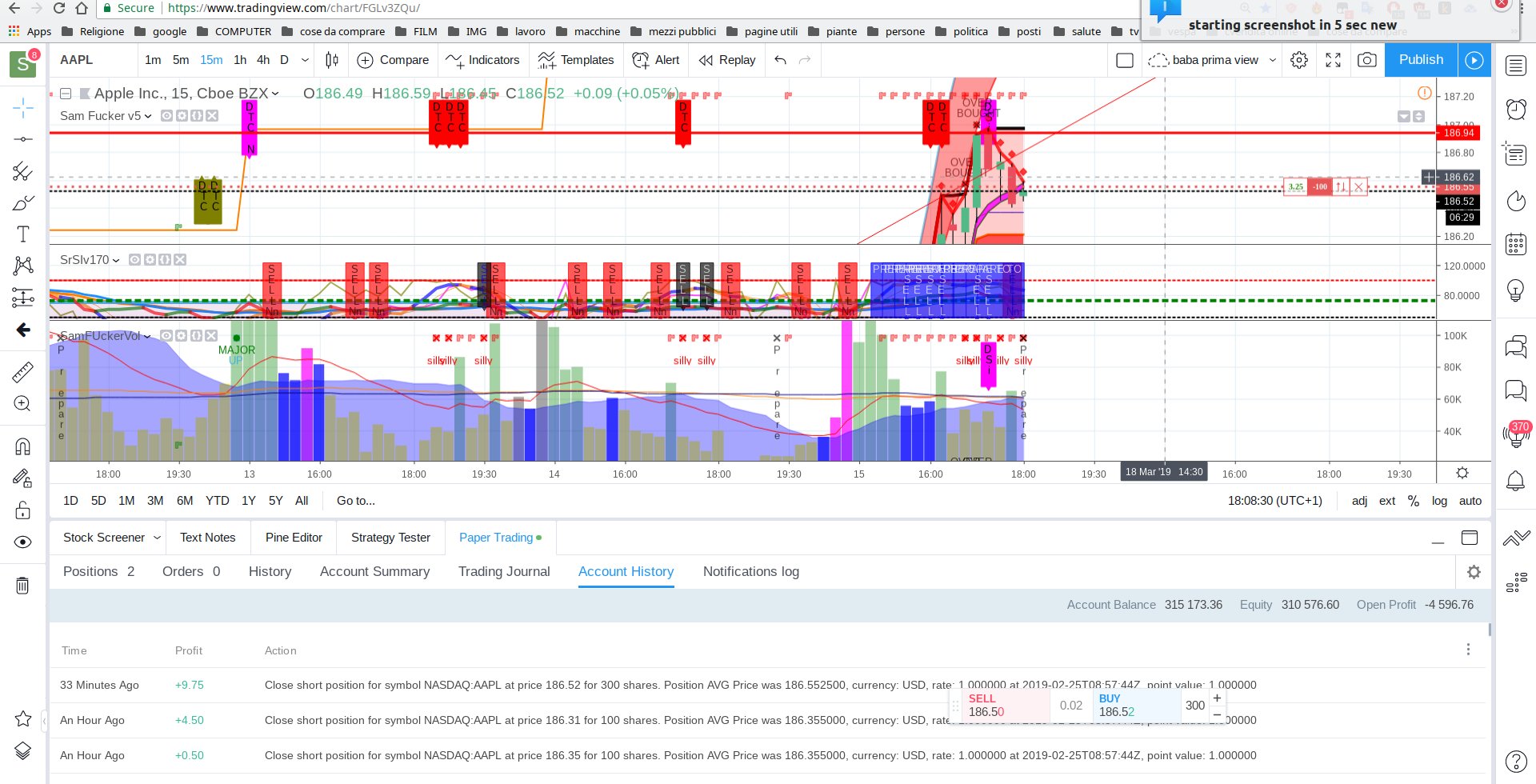The image size is (1536, 784).
Task: Select the text annotation tool
Action: coord(23,234)
